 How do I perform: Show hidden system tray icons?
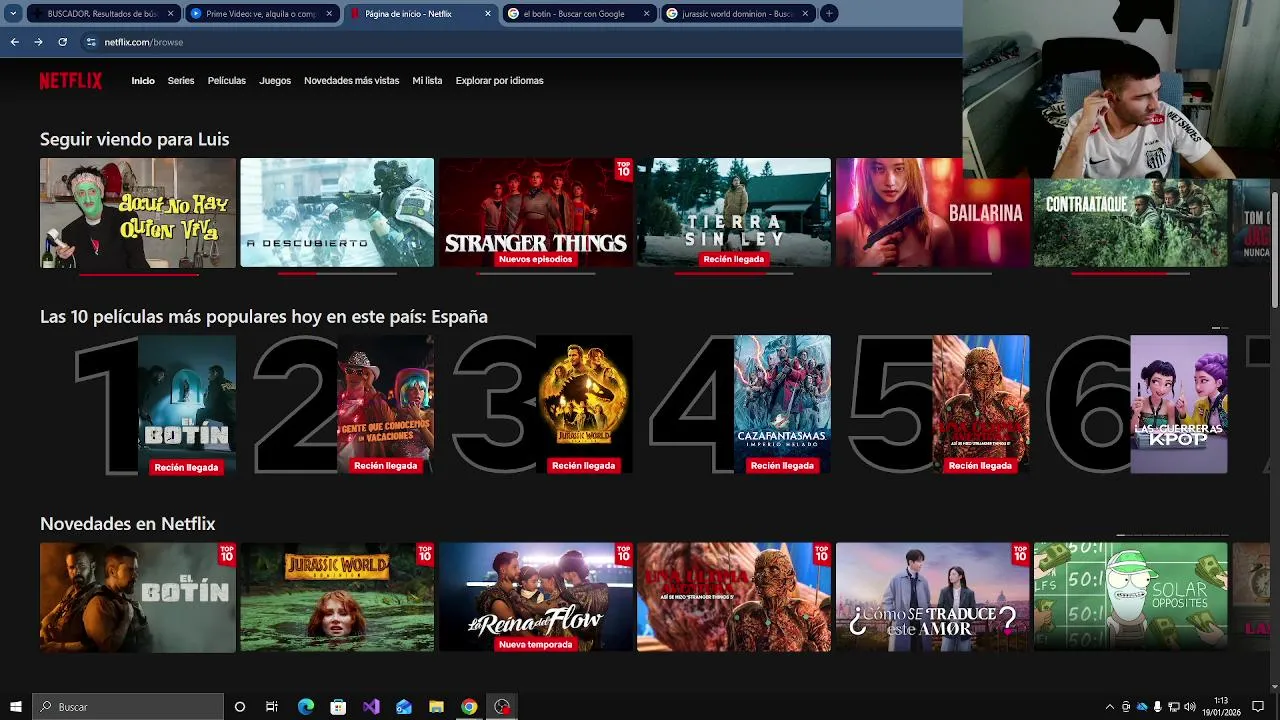tap(1109, 707)
